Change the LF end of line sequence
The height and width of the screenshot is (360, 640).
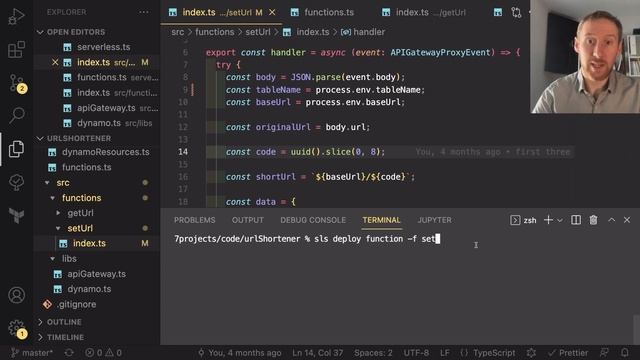coord(445,353)
